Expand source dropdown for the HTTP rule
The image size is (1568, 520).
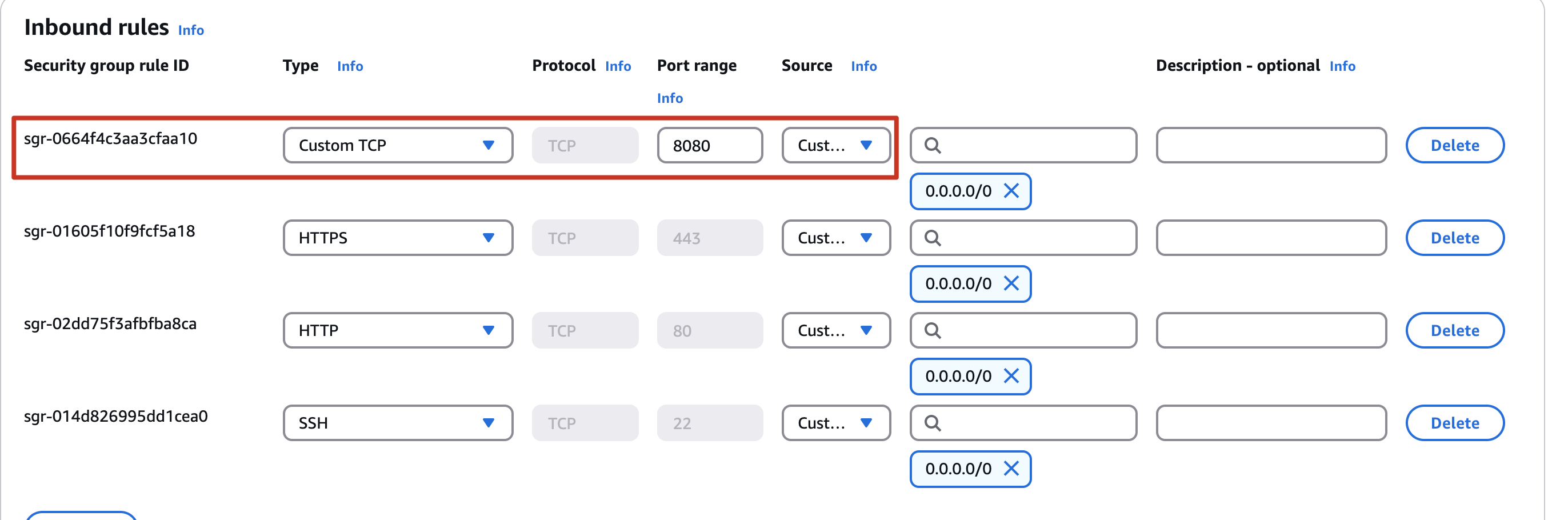pos(836,331)
